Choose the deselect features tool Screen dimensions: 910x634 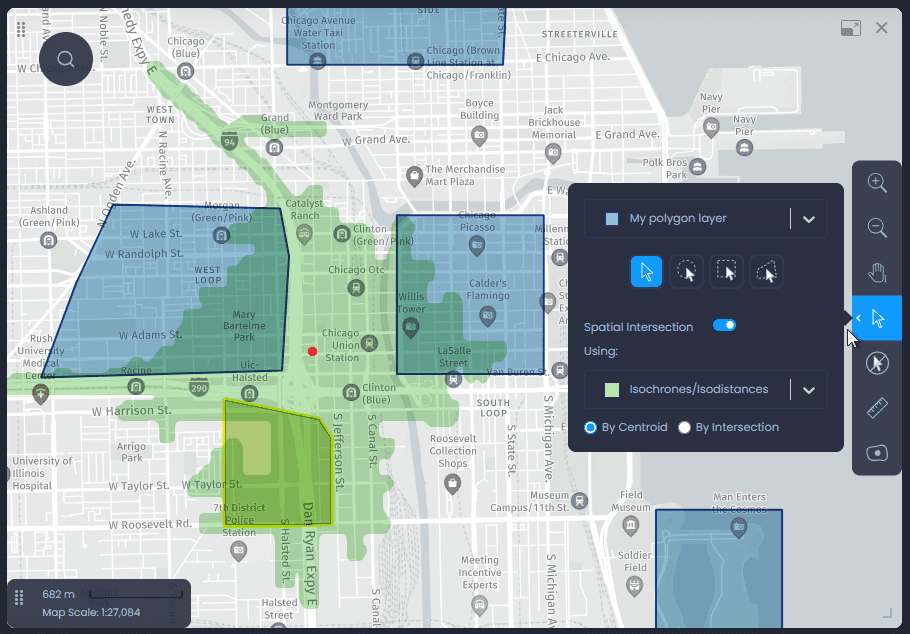(876, 363)
